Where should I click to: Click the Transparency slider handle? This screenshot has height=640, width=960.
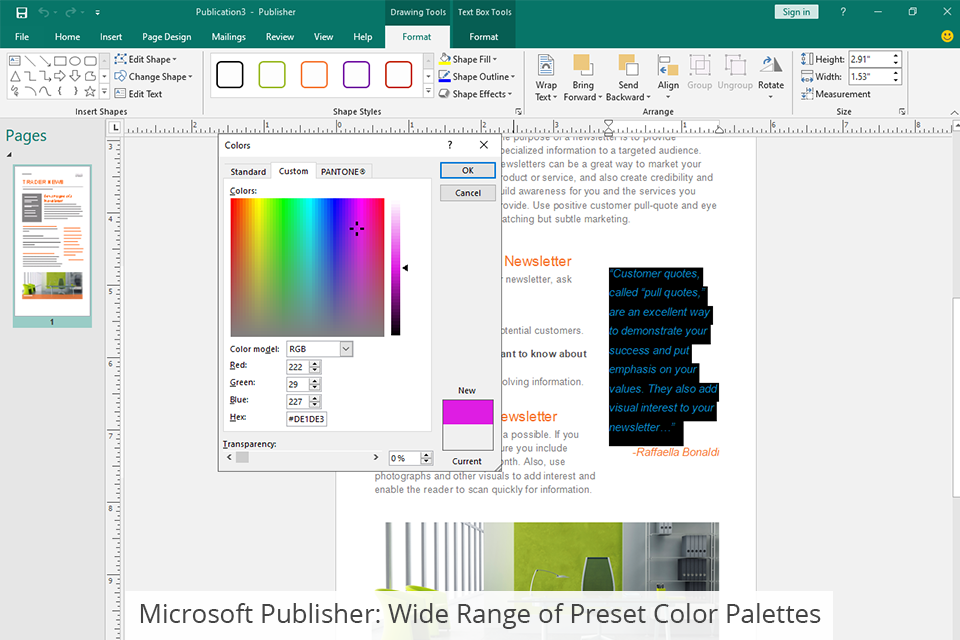[242, 457]
